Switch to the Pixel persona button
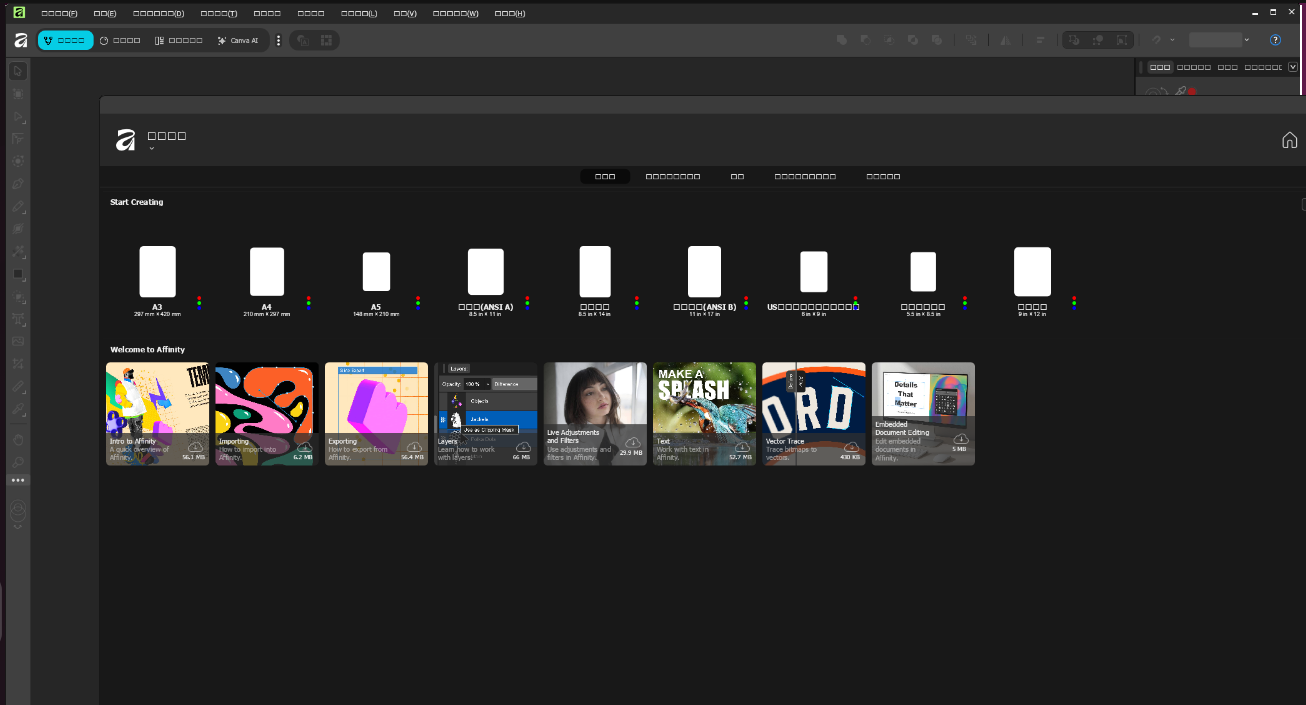The image size is (1306, 705). tap(120, 40)
